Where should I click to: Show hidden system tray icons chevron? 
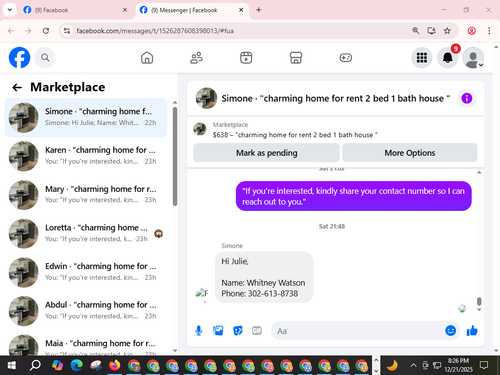[x=413, y=365]
